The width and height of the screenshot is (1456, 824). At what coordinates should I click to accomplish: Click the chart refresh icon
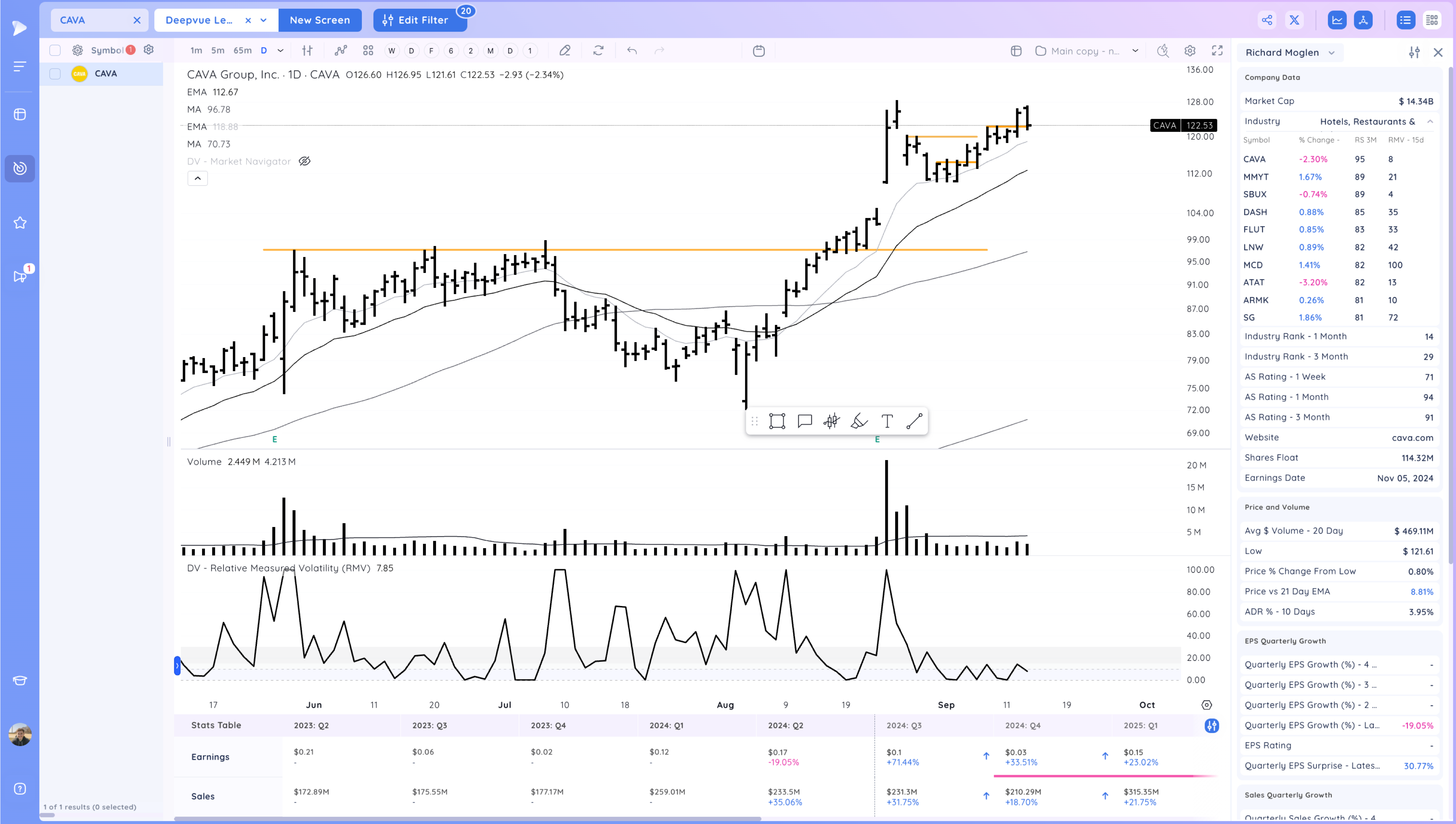pos(598,51)
